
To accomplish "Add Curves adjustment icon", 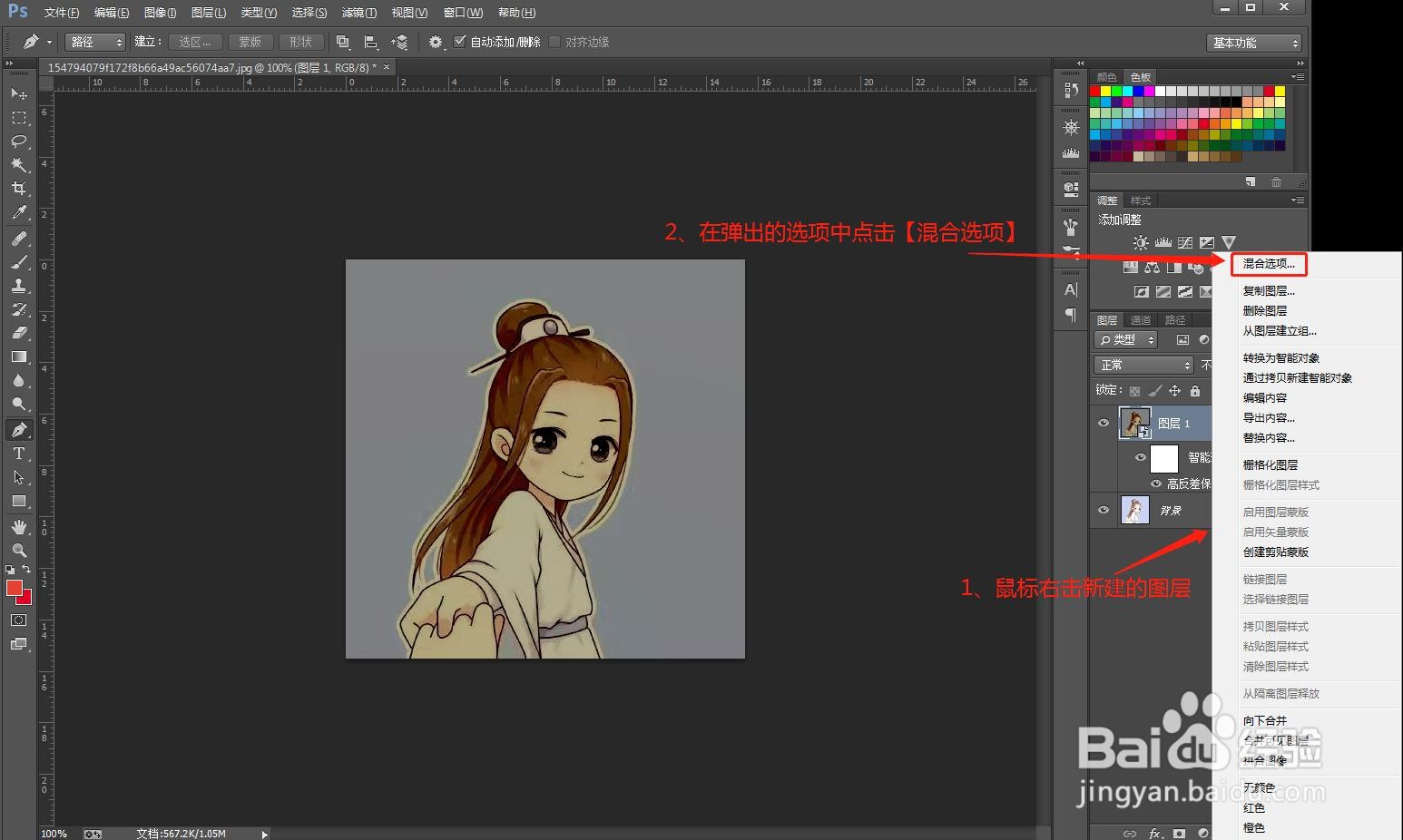I will (1184, 243).
